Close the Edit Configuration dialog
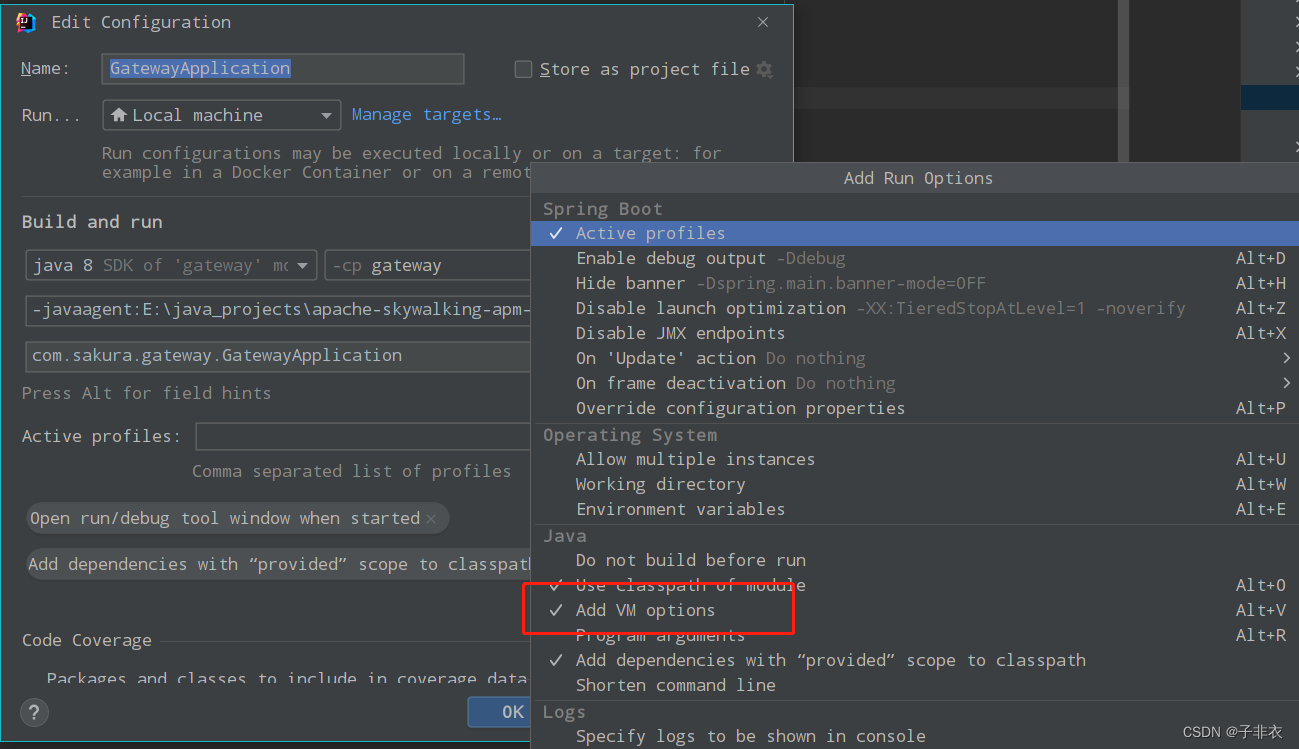Screen dimensions: 1299x749 coord(763,22)
